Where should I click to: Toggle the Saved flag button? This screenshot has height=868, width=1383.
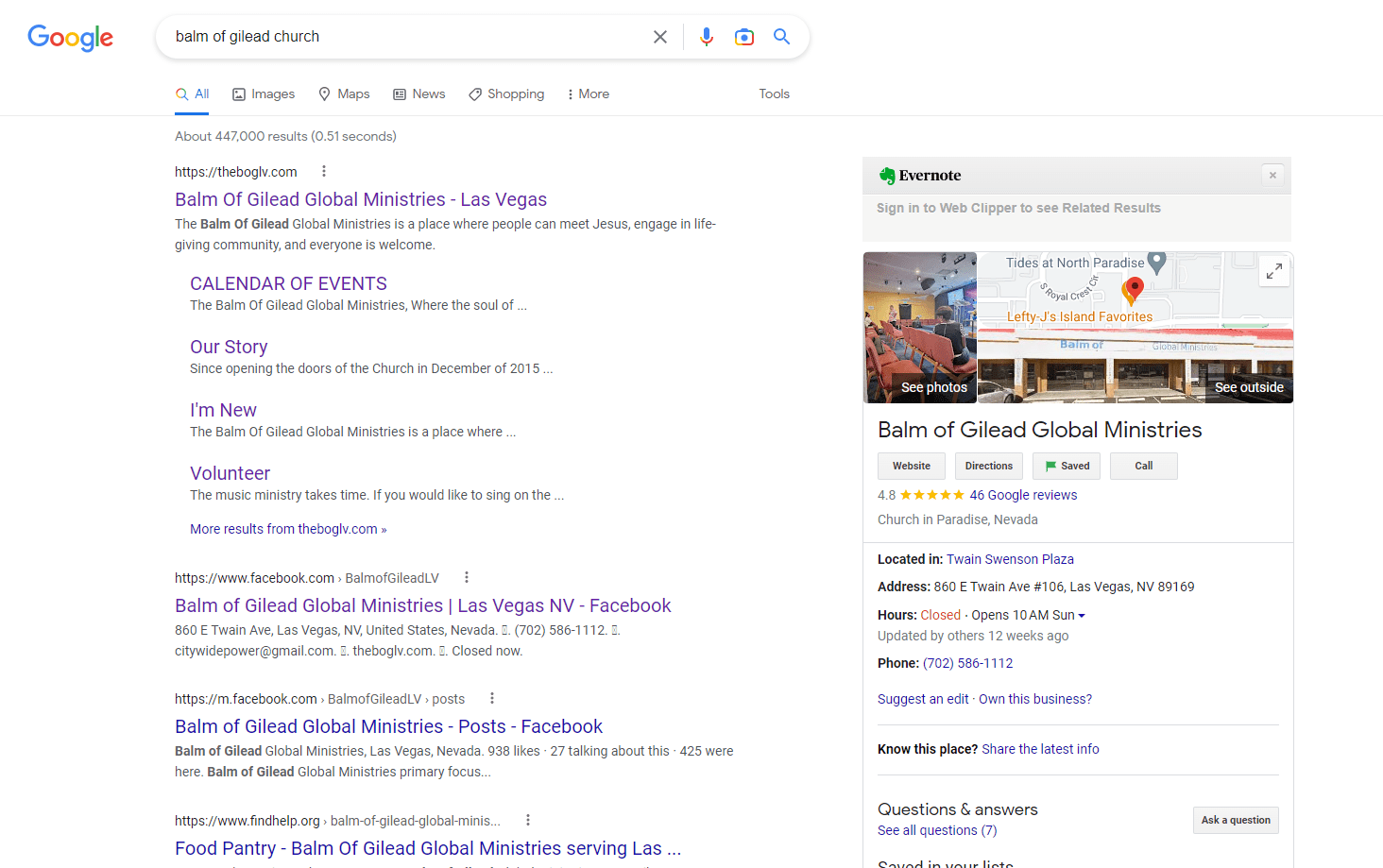coord(1067,466)
